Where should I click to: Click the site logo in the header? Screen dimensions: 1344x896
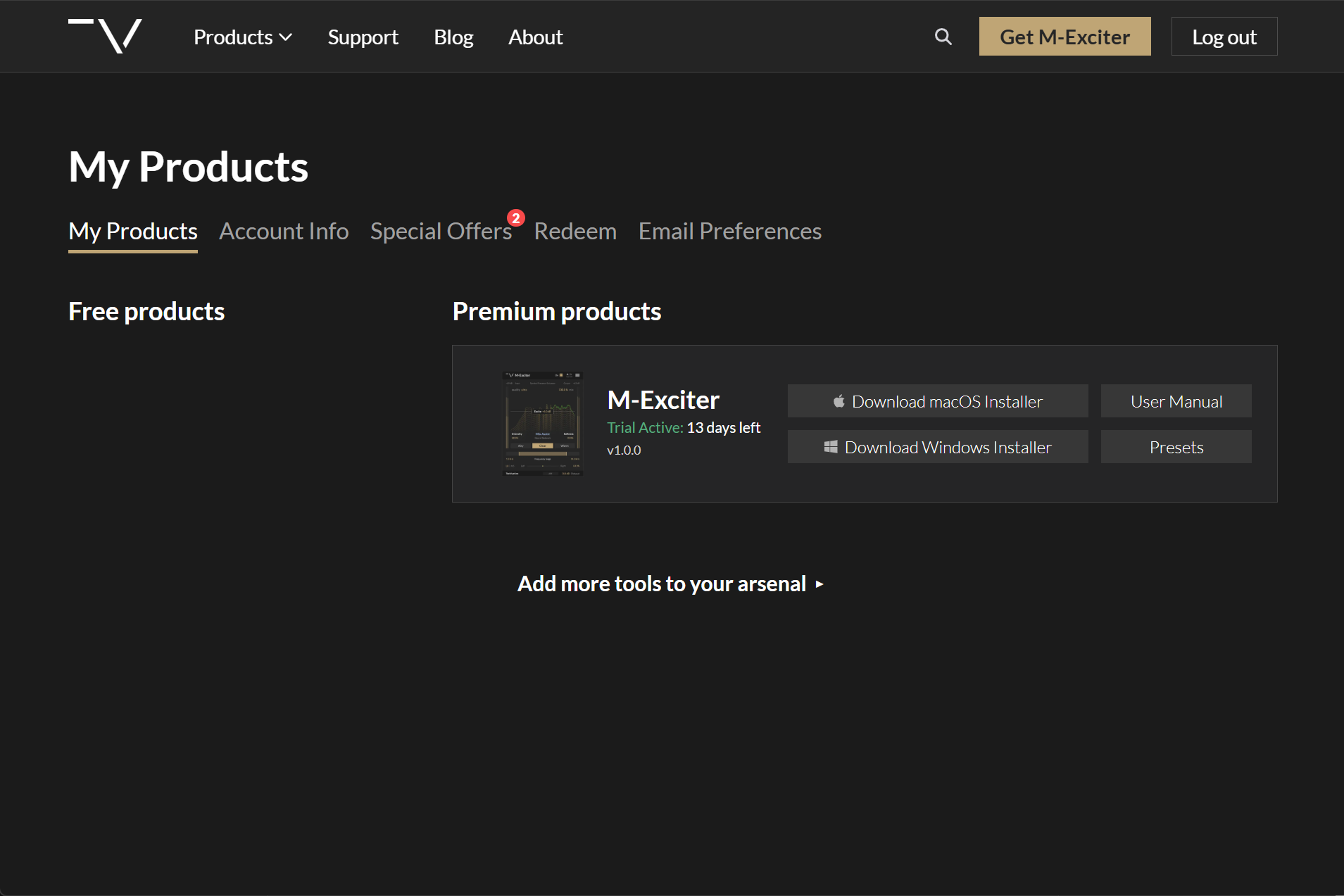(105, 36)
